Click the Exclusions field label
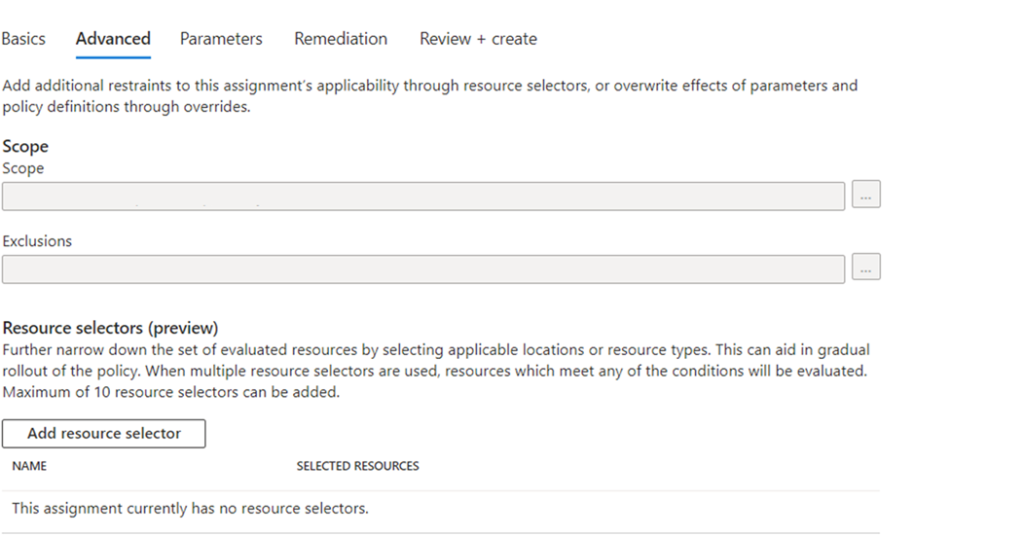Viewport: 1024px width, 537px height. point(37,241)
